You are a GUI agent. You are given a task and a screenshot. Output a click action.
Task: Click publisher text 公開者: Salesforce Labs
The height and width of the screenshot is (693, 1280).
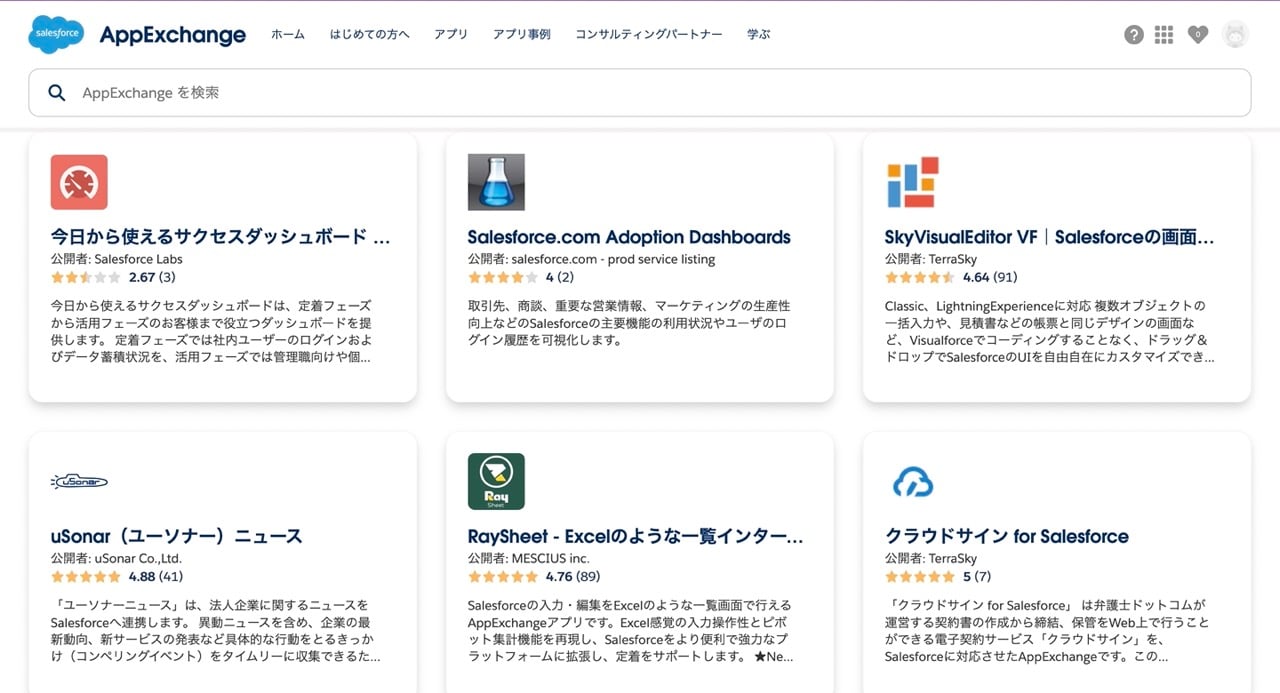click(117, 259)
